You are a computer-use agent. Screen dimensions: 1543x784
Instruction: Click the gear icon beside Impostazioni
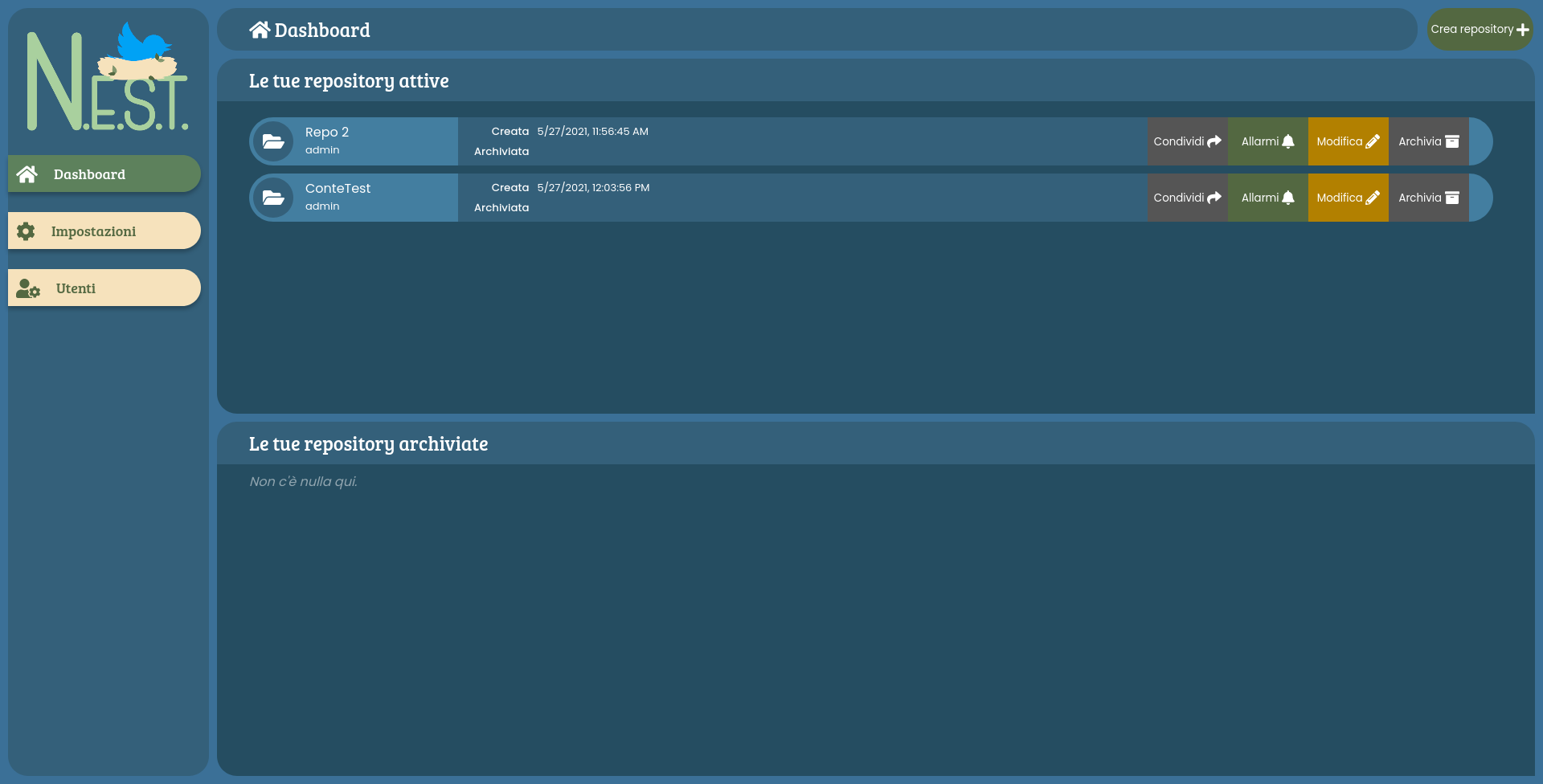26,231
